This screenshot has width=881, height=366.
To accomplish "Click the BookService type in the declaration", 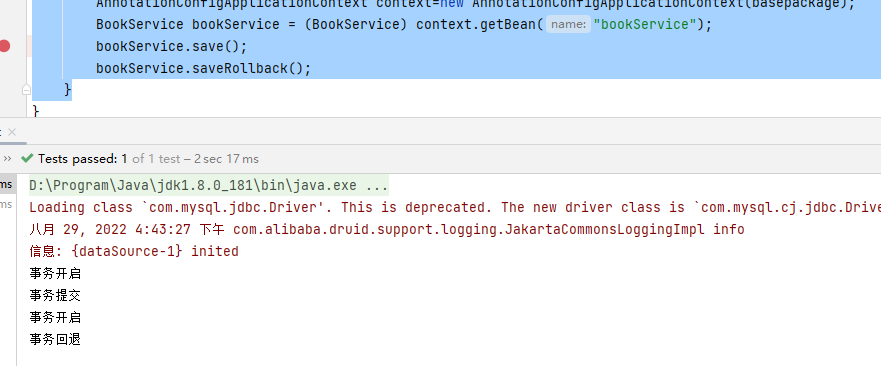I will (x=140, y=25).
